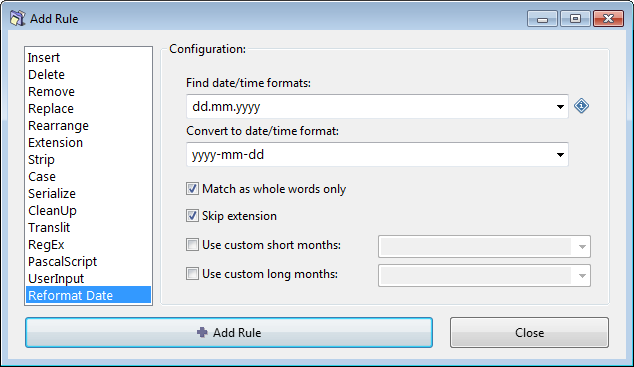
Task: Enable Use custom long months
Action: click(x=192, y=274)
